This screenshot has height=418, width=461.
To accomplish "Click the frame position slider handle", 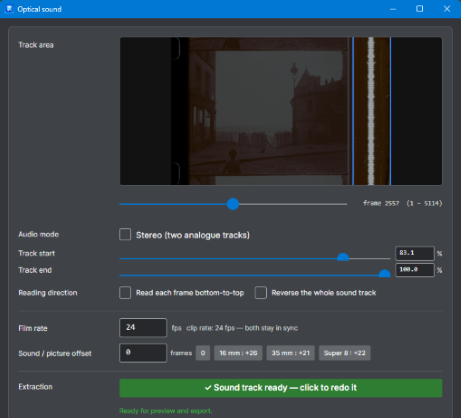I will coord(233,204).
